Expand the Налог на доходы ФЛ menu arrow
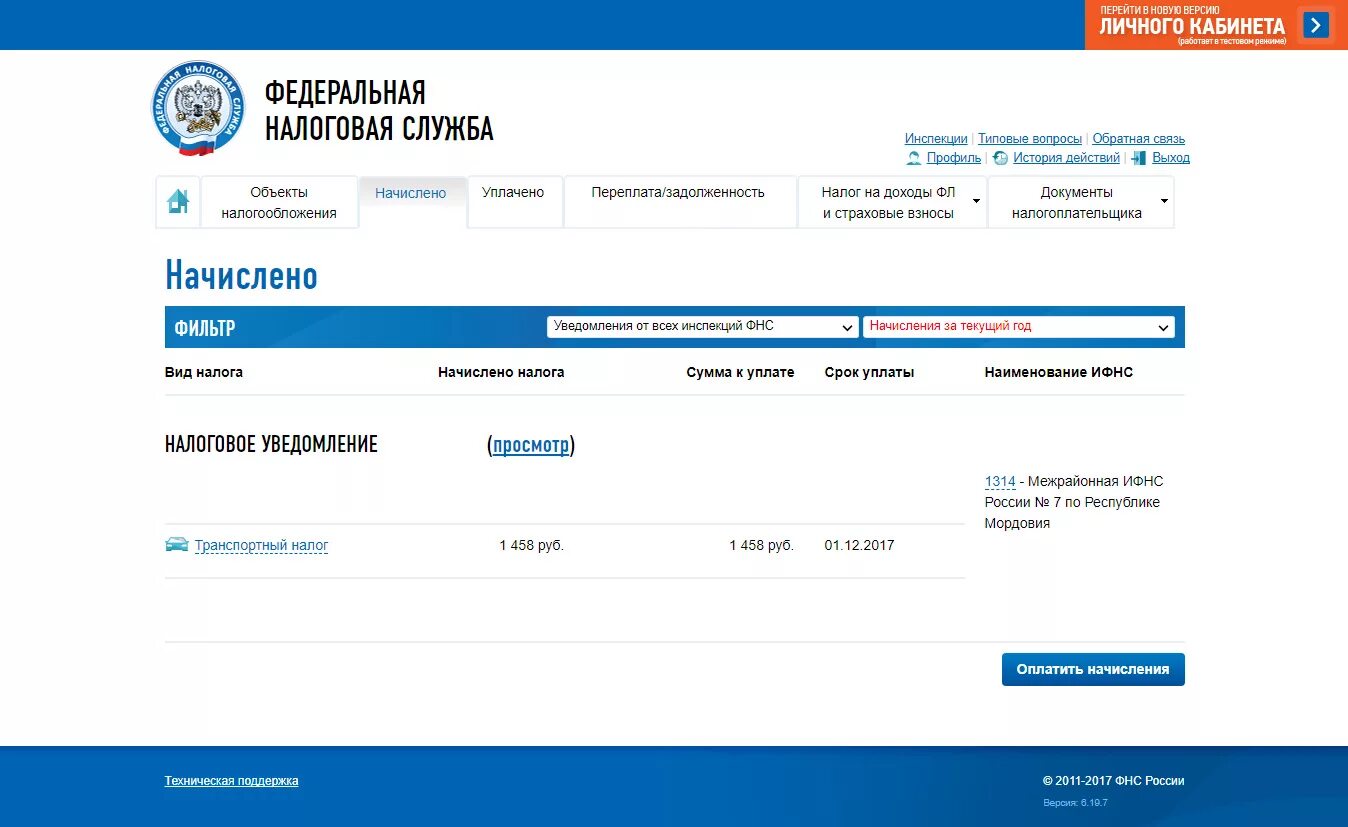This screenshot has height=827, width=1348. pyautogui.click(x=976, y=202)
